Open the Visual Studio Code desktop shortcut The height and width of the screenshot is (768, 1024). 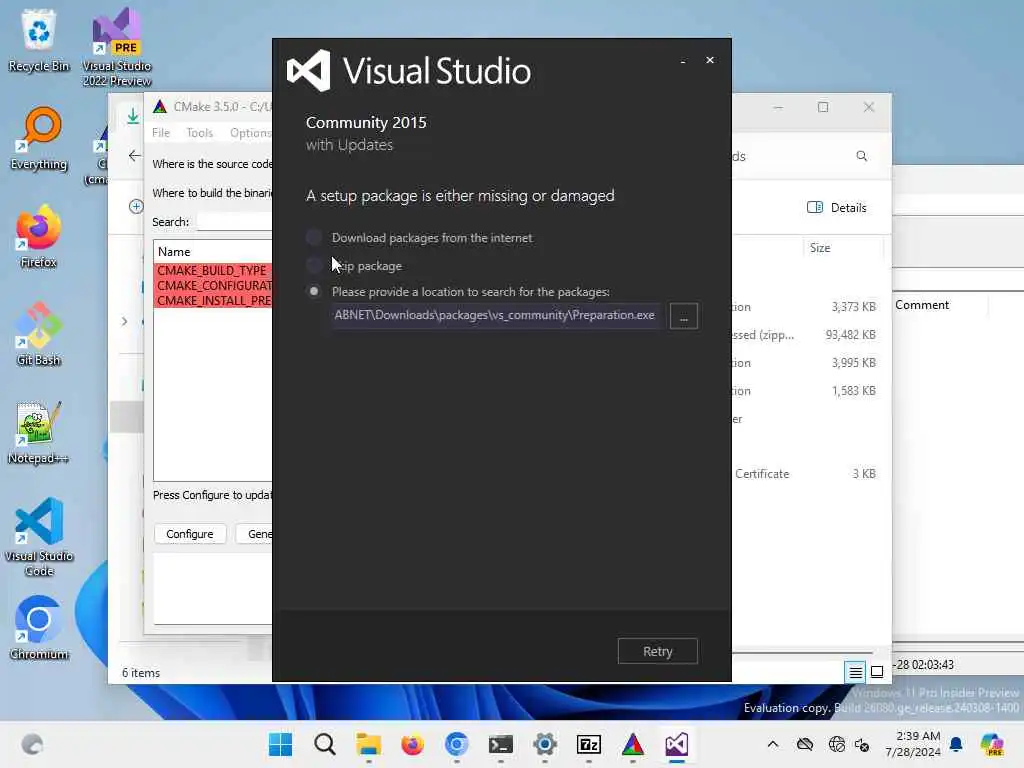coord(39,537)
